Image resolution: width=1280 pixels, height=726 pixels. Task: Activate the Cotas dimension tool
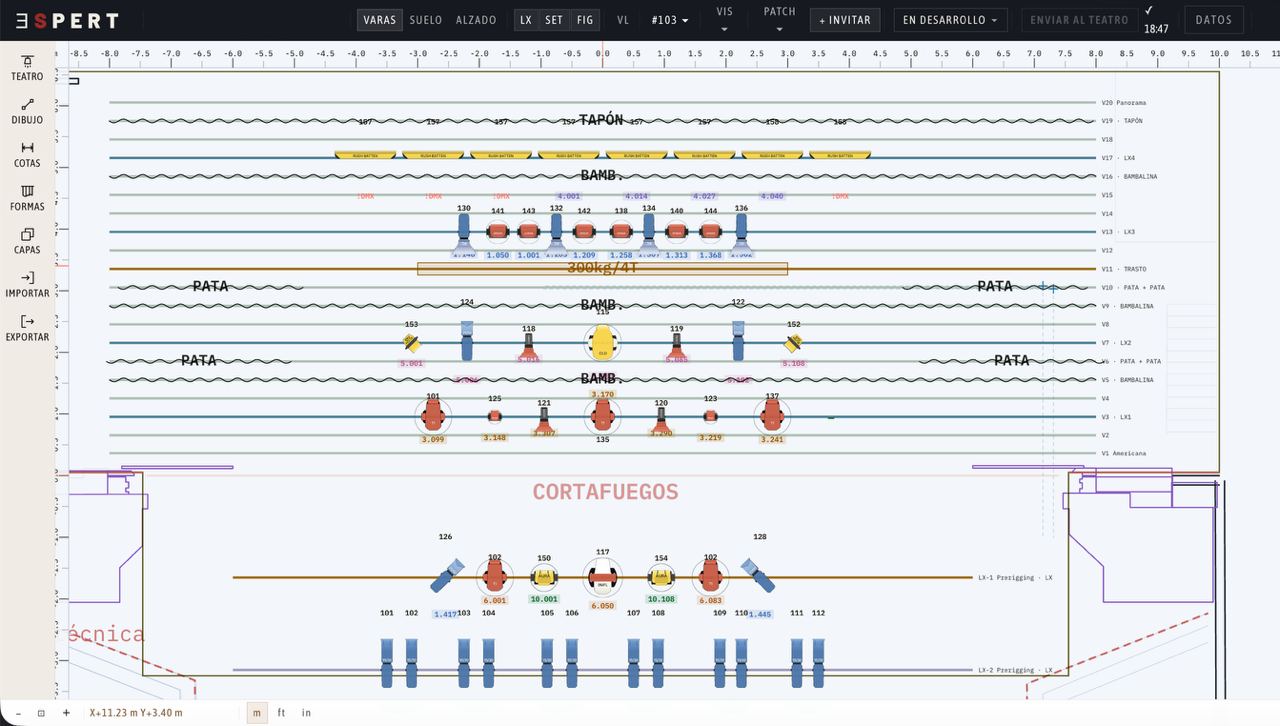(27, 155)
